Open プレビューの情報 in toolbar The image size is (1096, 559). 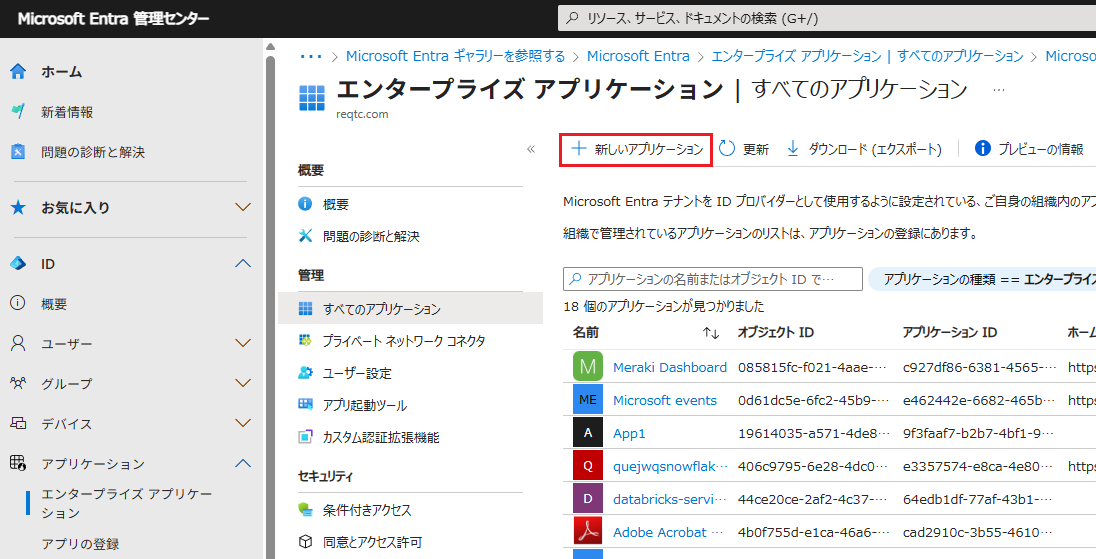[x=1029, y=149]
